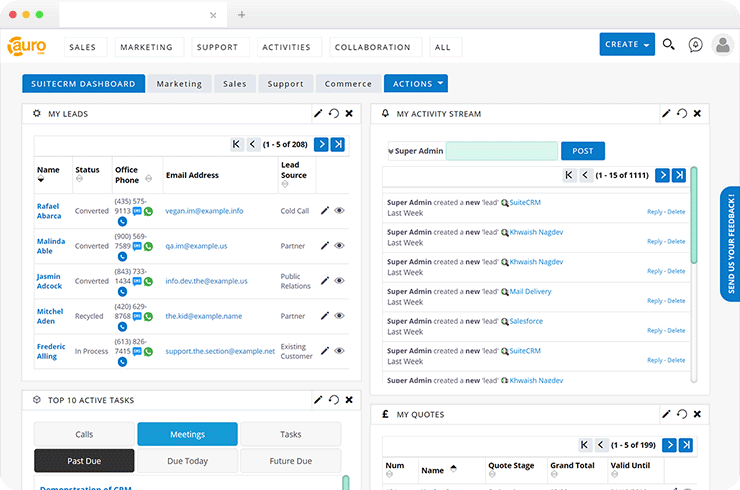This screenshot has width=740, height=490.
Task: Click the activity stream scrollbar
Action: [694, 215]
